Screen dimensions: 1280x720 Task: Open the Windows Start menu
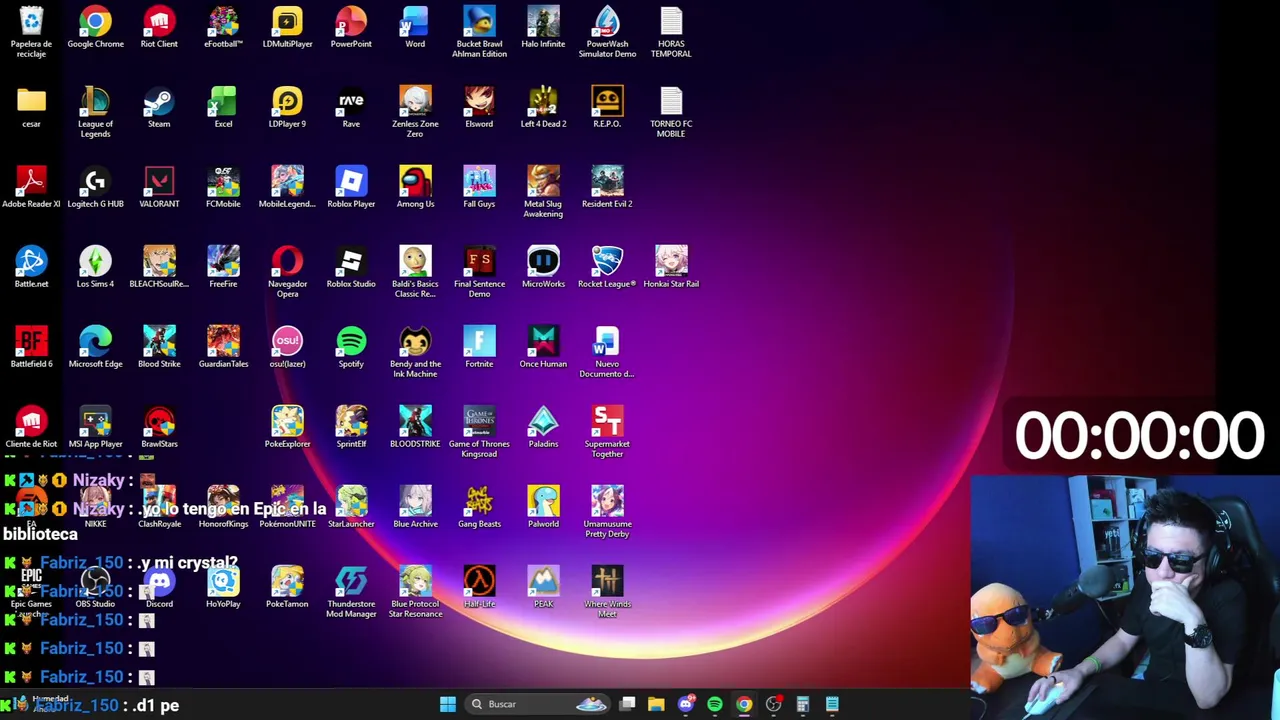point(448,704)
